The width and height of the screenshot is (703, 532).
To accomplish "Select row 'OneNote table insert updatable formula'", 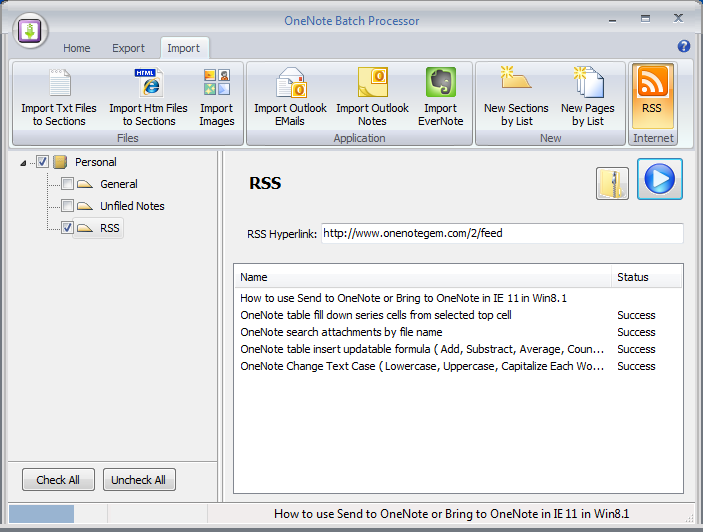I will pos(459,349).
